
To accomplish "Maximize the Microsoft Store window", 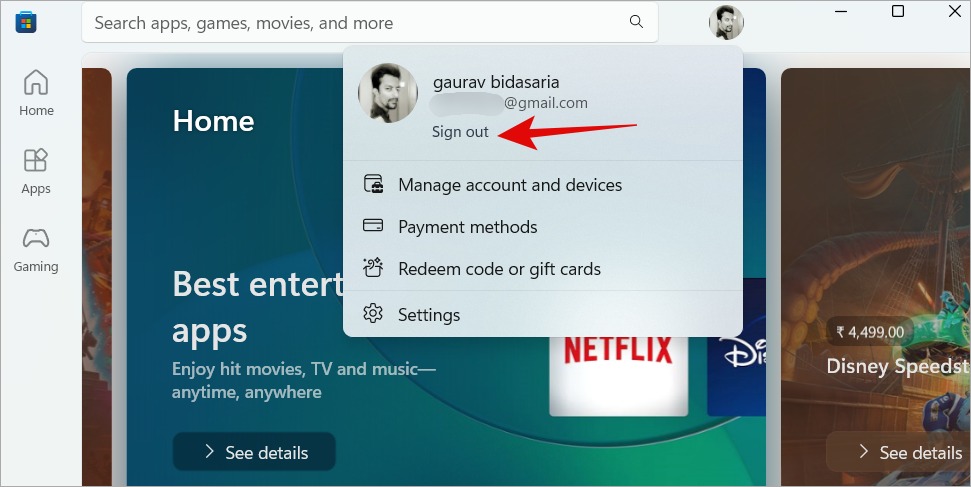I will coord(898,11).
